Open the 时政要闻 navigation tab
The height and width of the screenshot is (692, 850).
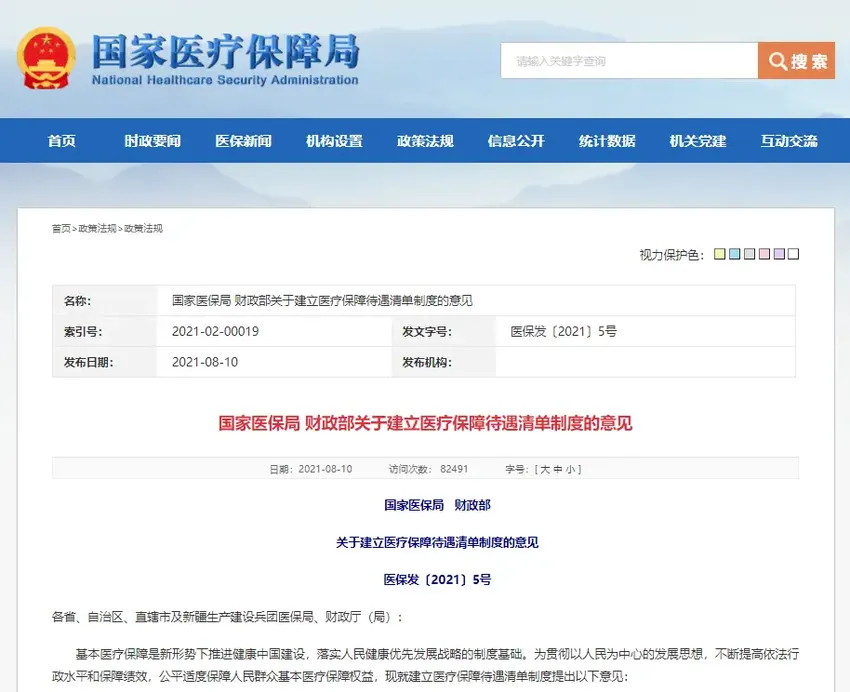click(x=152, y=141)
